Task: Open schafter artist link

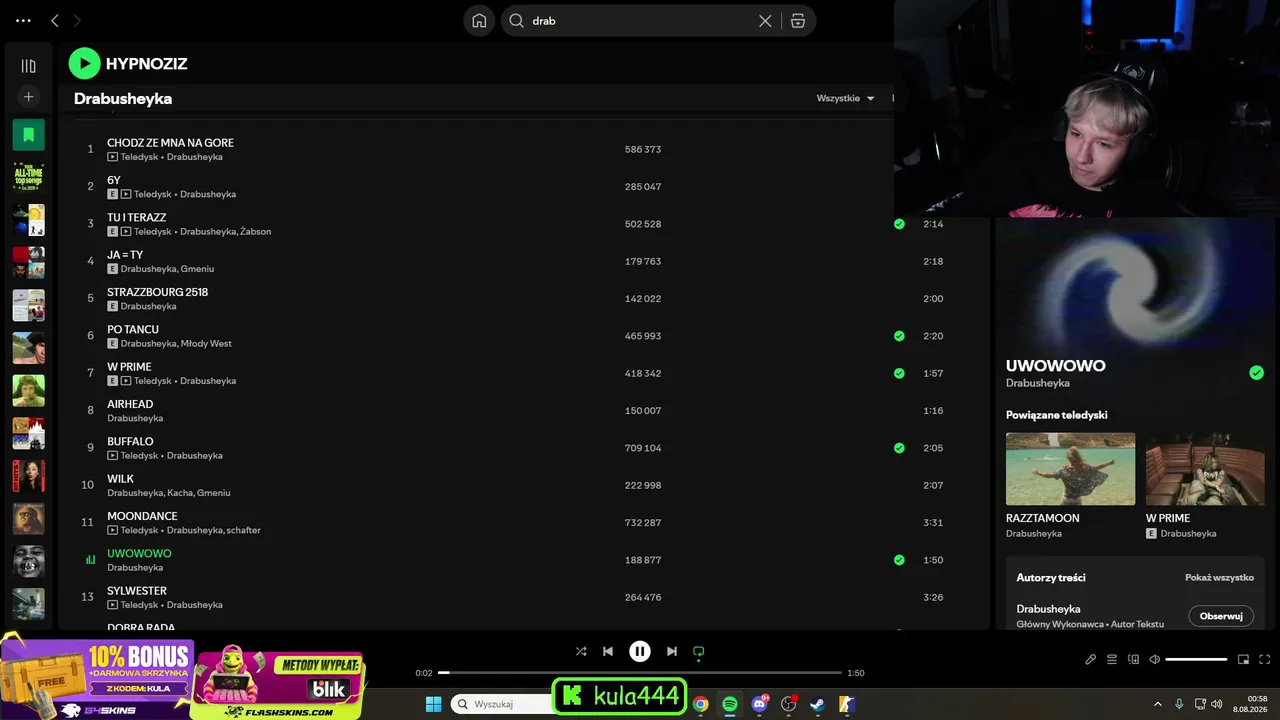Action: pyautogui.click(x=243, y=531)
